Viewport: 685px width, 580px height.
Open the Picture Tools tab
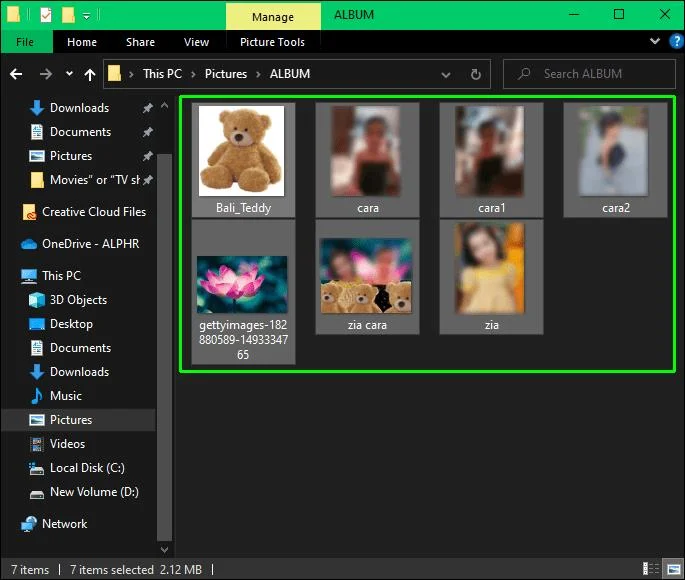tap(272, 42)
